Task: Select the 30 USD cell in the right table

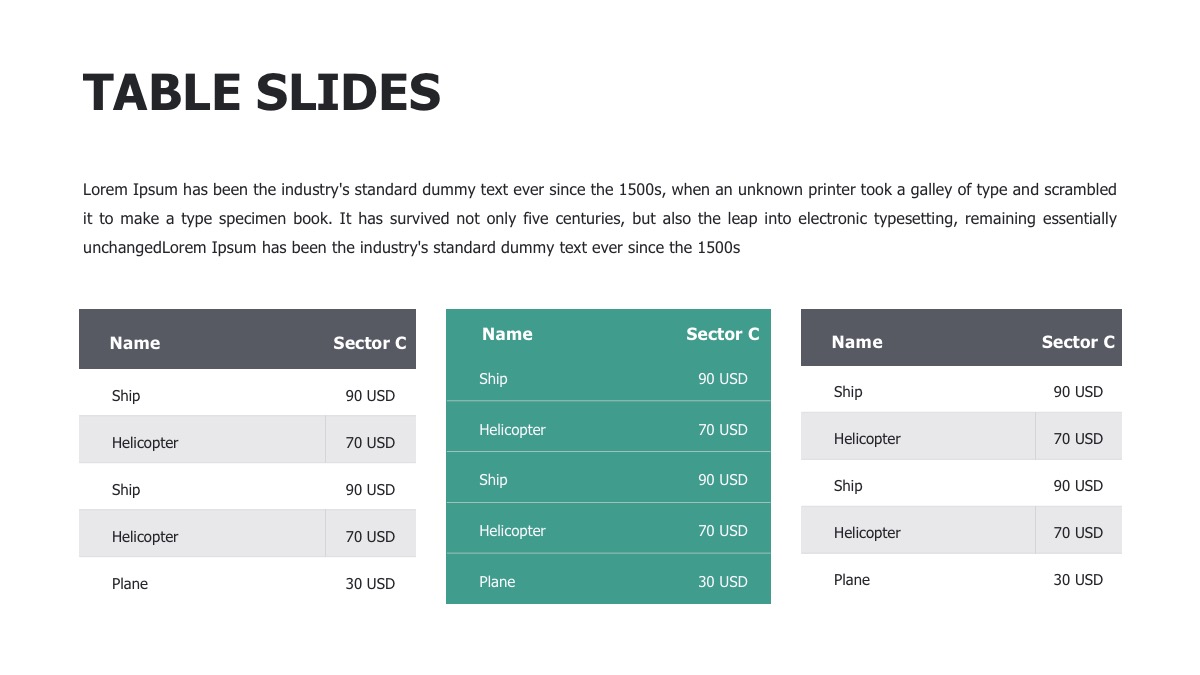Action: (x=1078, y=580)
